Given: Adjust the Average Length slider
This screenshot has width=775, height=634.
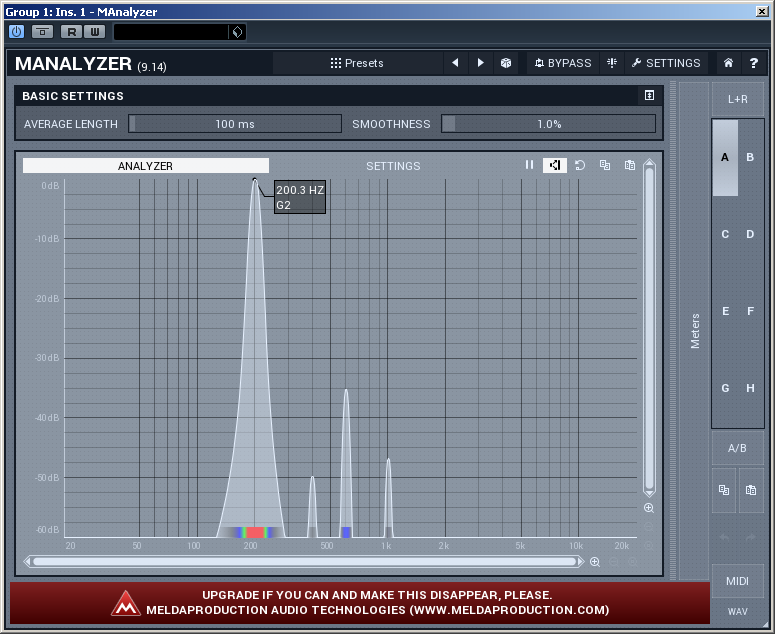Looking at the screenshot, I should [235, 124].
